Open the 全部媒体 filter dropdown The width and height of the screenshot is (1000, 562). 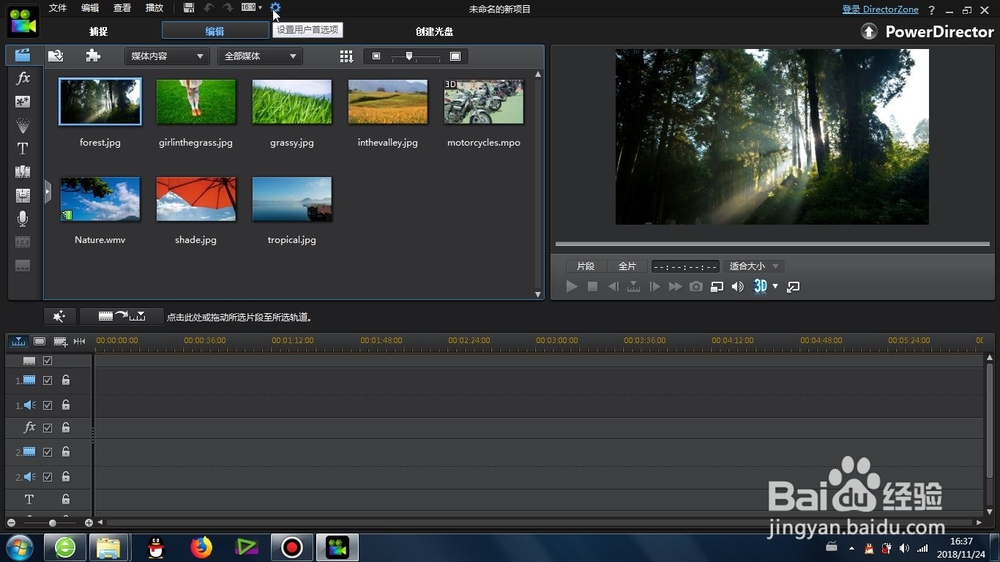click(x=260, y=56)
